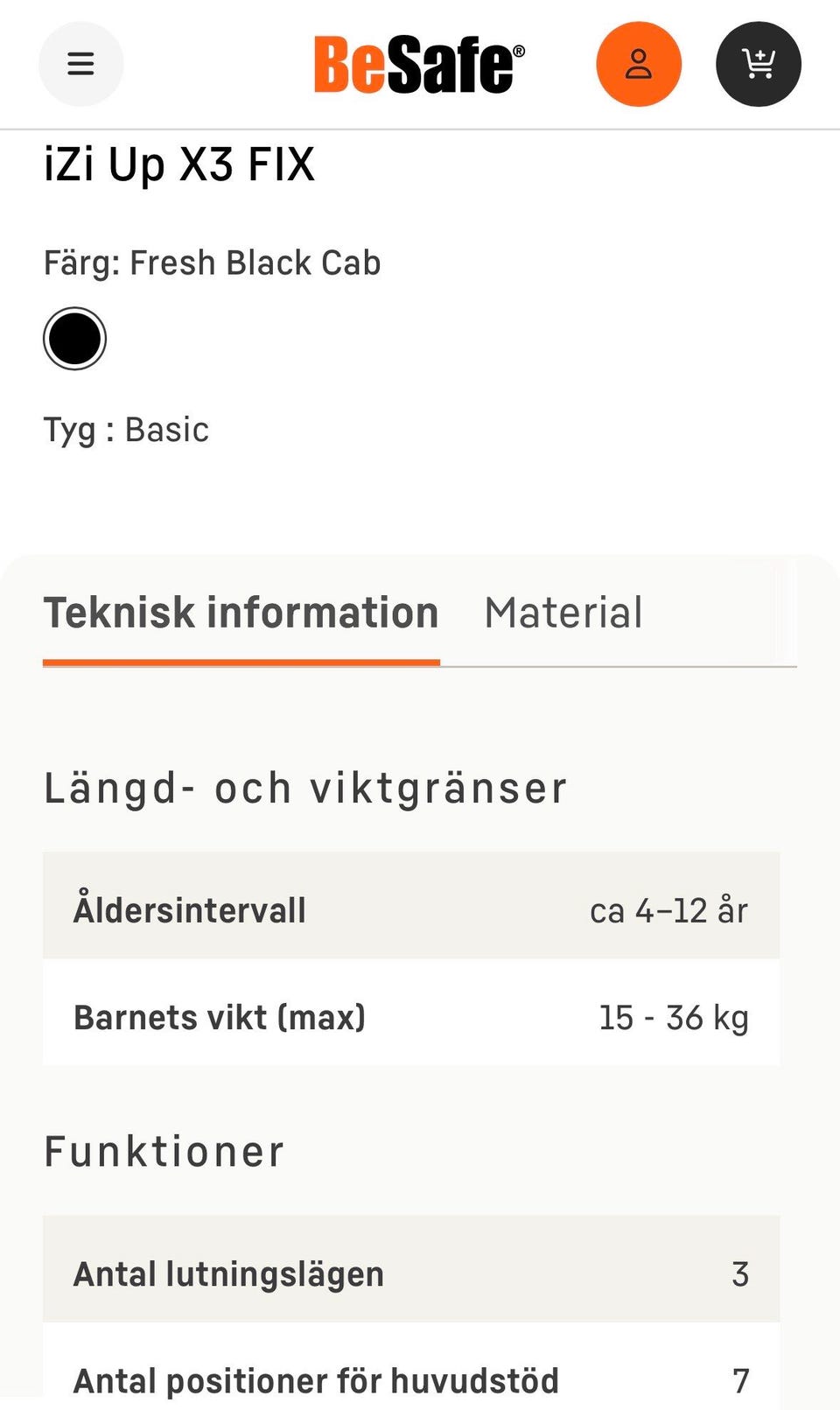Select the Barnets vikt (max) row label

220,1017
